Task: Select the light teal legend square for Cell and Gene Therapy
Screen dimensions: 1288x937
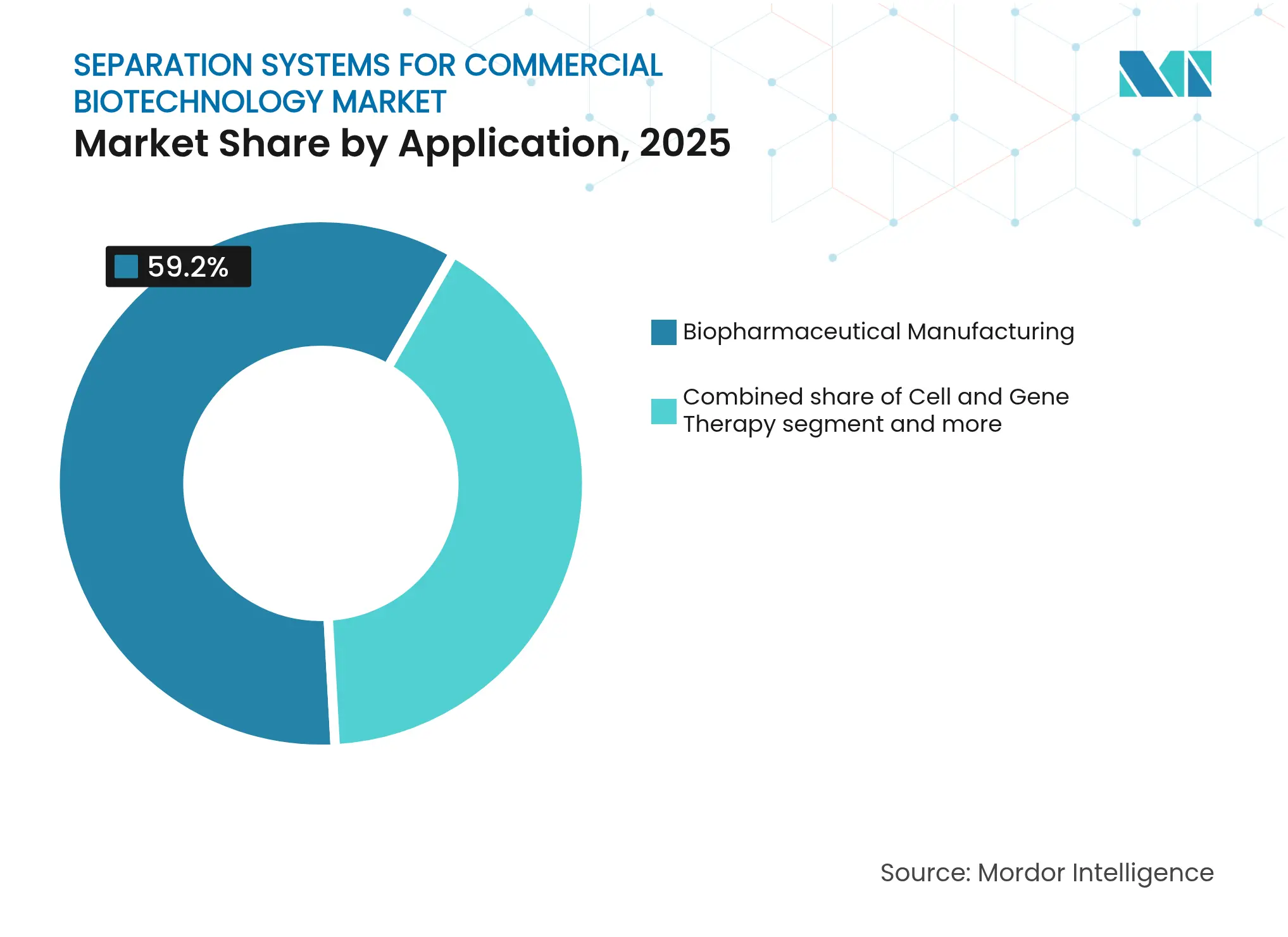Action: [663, 411]
